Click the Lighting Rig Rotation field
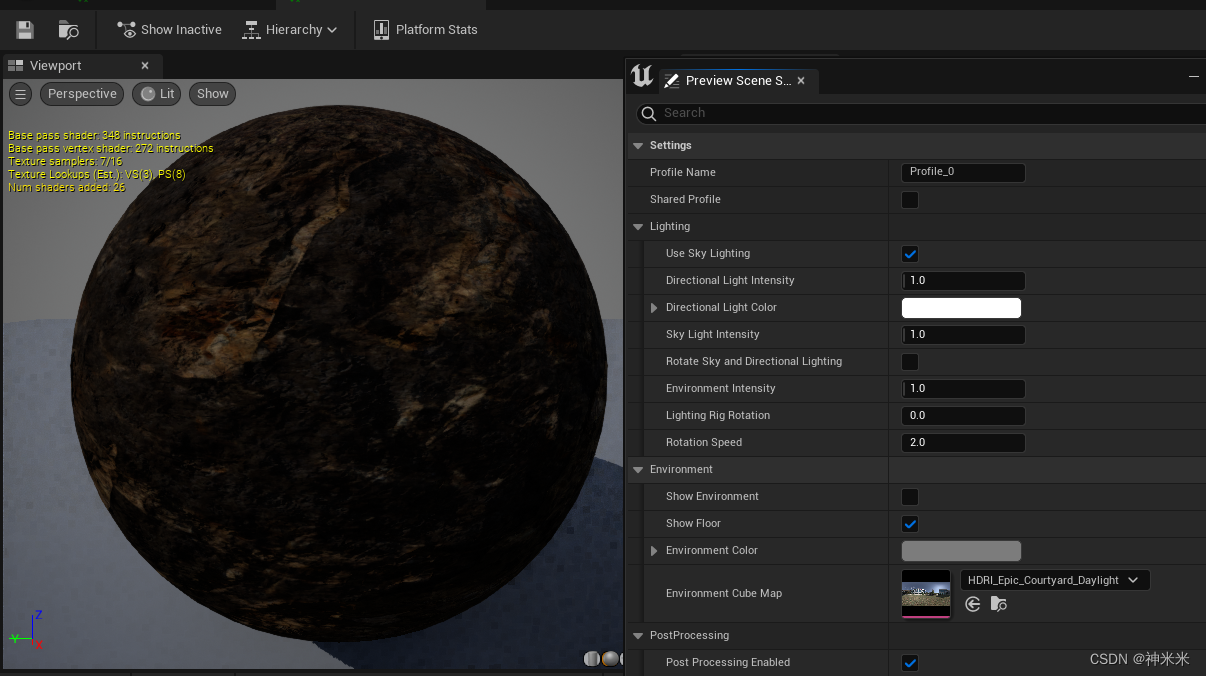 tap(963, 416)
